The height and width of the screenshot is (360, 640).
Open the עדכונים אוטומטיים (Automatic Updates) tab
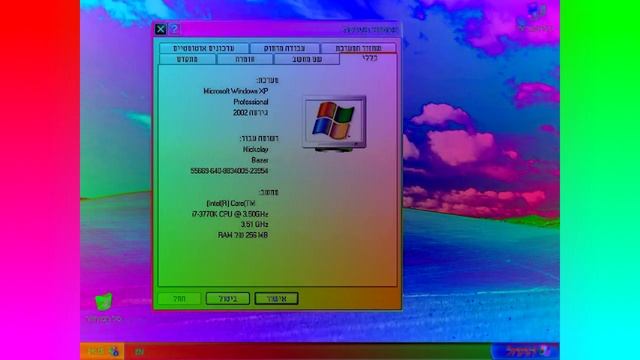204,48
